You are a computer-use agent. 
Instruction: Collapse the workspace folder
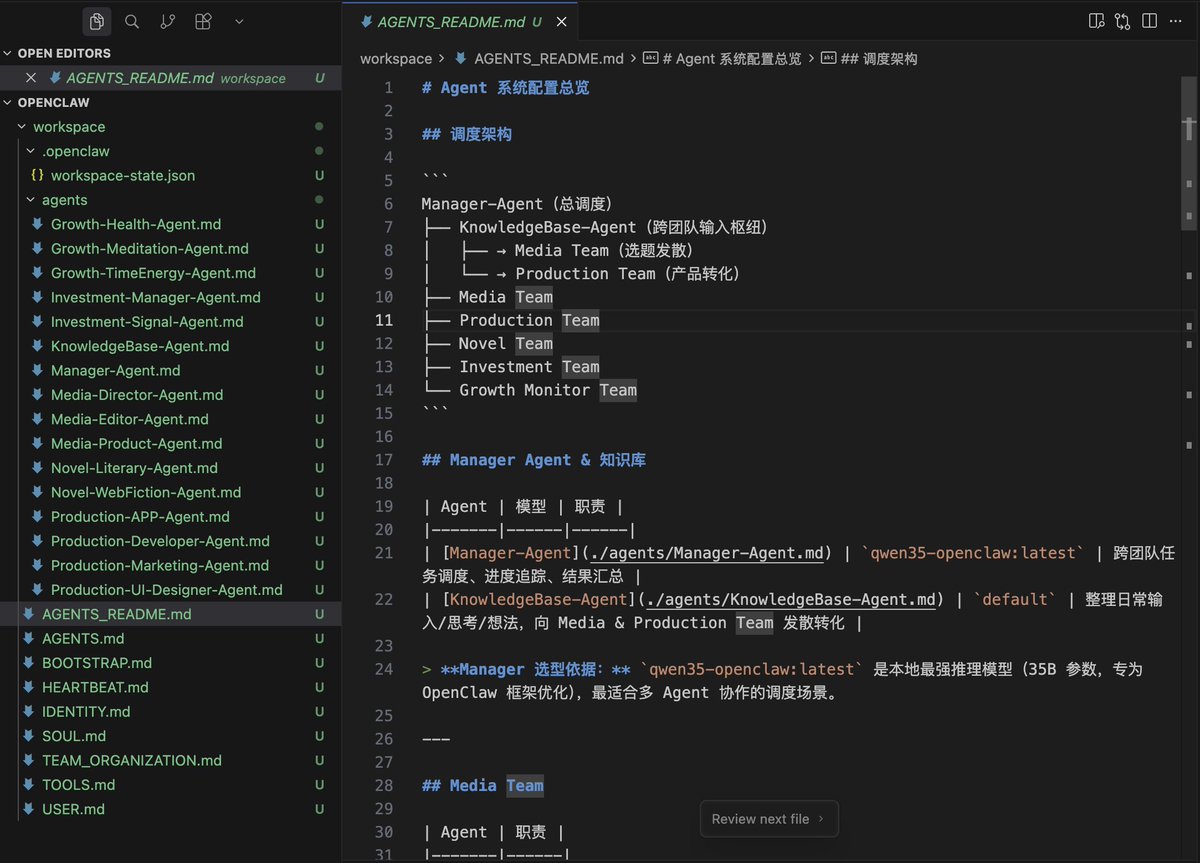pyautogui.click(x=68, y=127)
